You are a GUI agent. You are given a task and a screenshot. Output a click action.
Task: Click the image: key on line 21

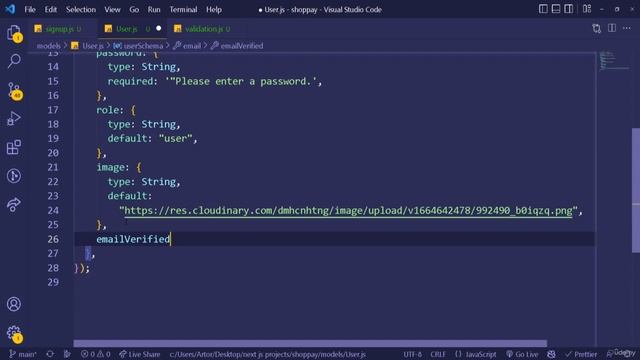[x=113, y=167]
